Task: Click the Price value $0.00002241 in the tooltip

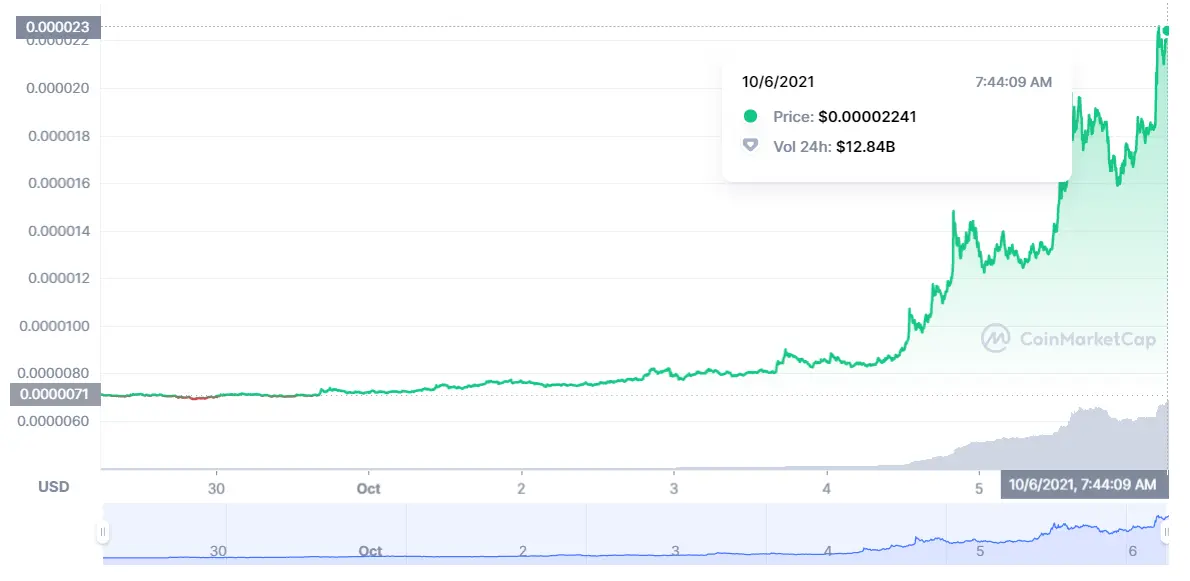Action: pyautogui.click(x=866, y=117)
